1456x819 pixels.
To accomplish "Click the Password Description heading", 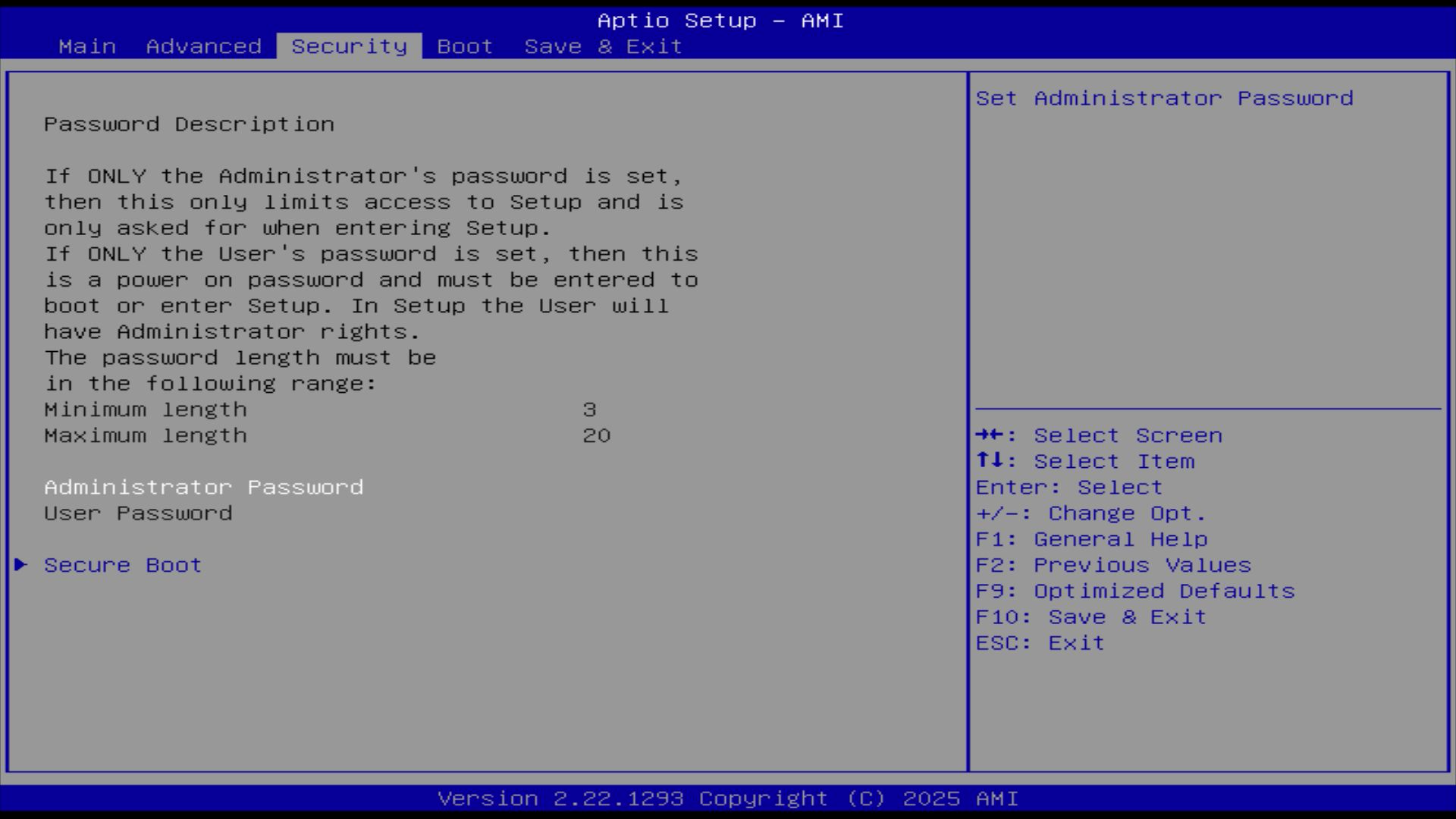I will pos(189,124).
